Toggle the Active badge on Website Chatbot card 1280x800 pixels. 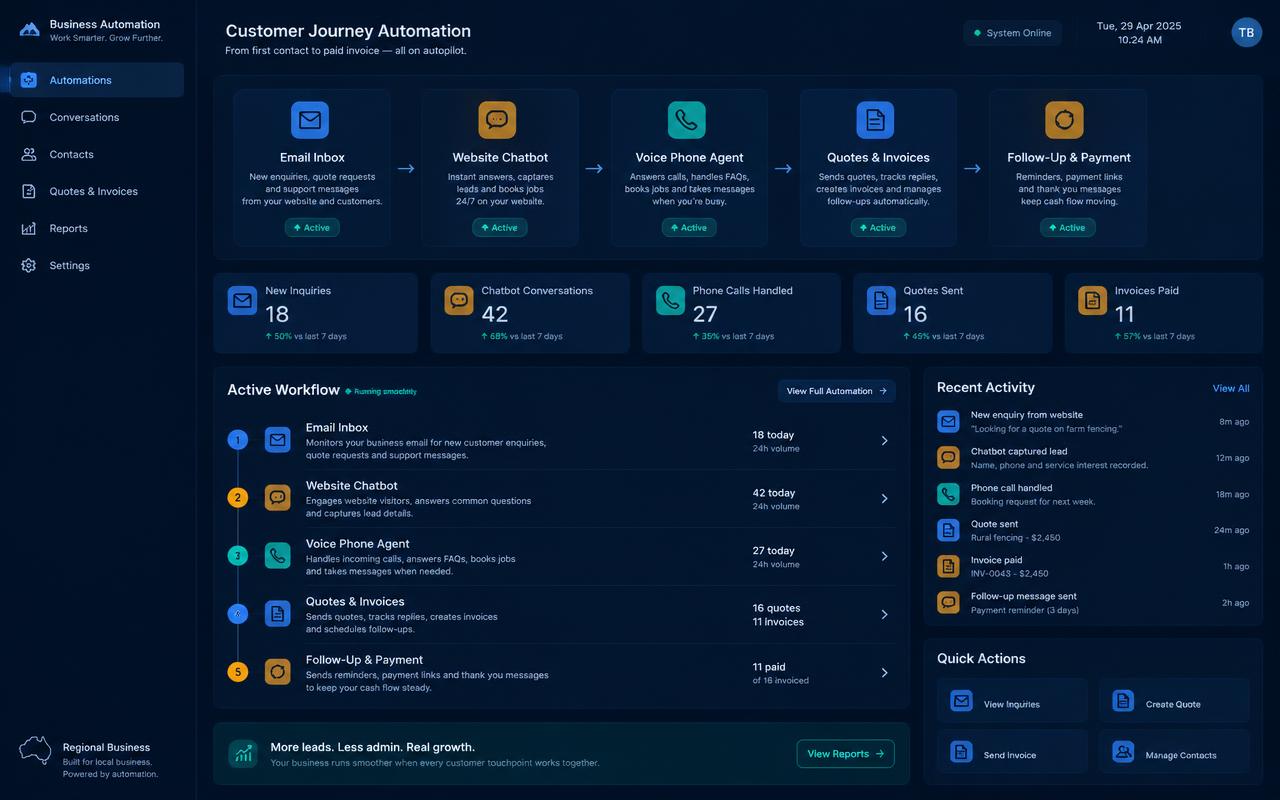click(500, 228)
